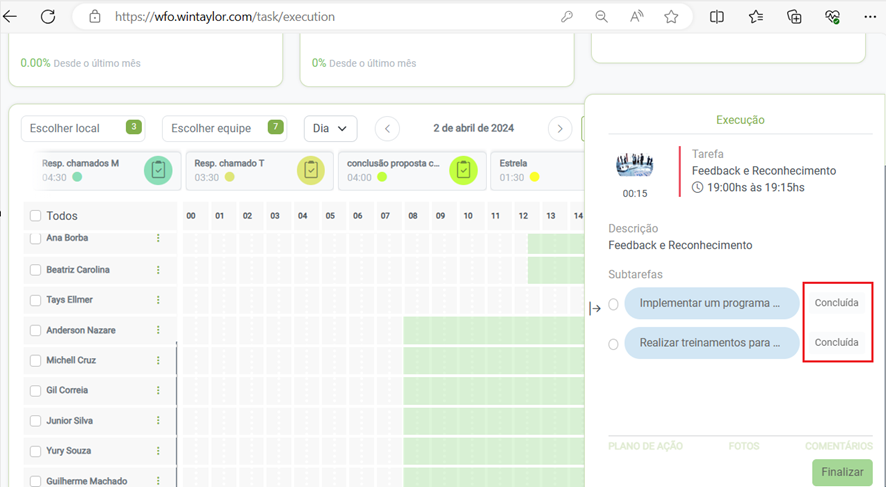Click the zoom out magnifier icon in address bar

(x=601, y=17)
